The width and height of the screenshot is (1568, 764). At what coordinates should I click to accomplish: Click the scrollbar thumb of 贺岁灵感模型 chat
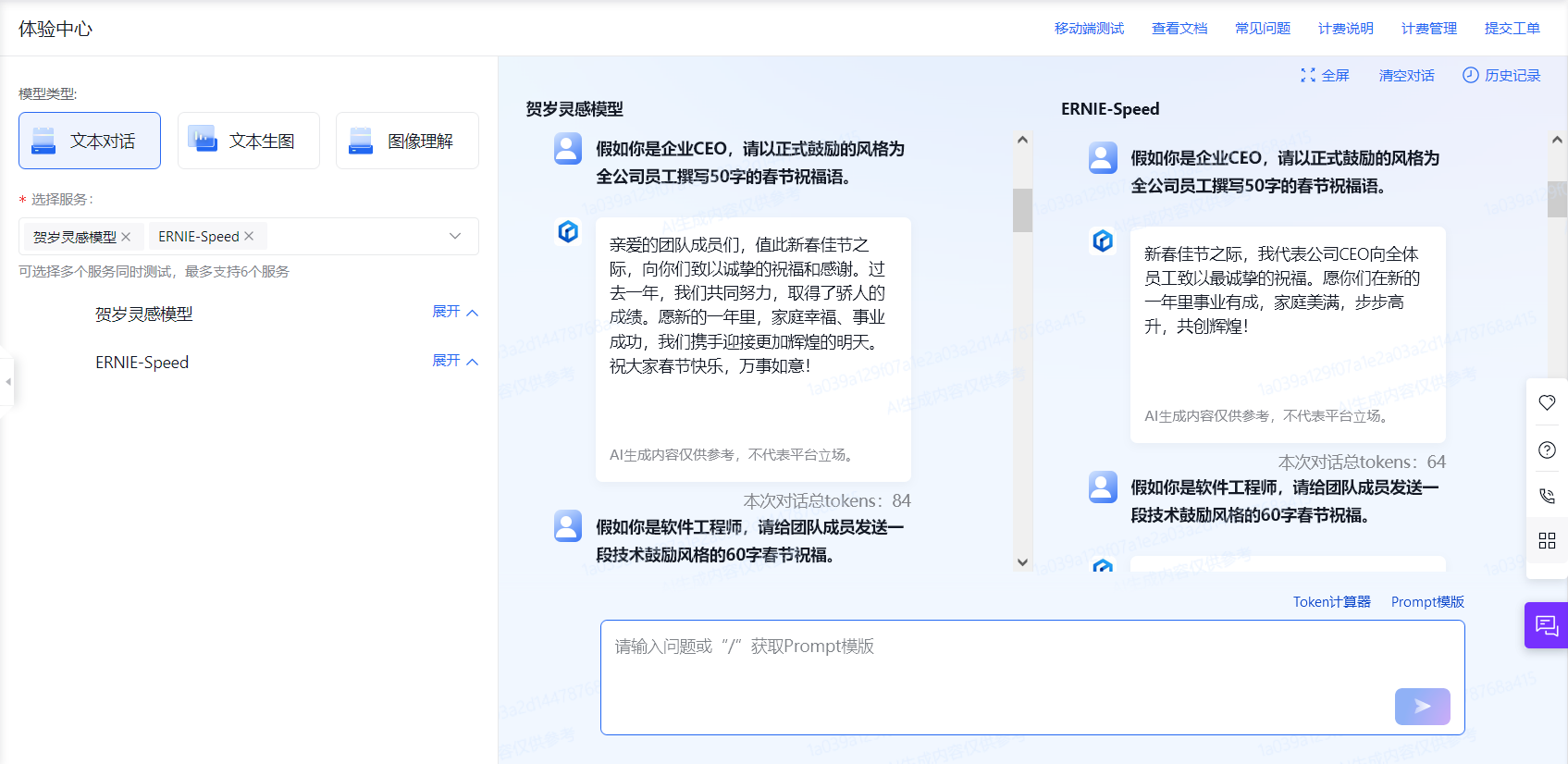click(x=1022, y=210)
